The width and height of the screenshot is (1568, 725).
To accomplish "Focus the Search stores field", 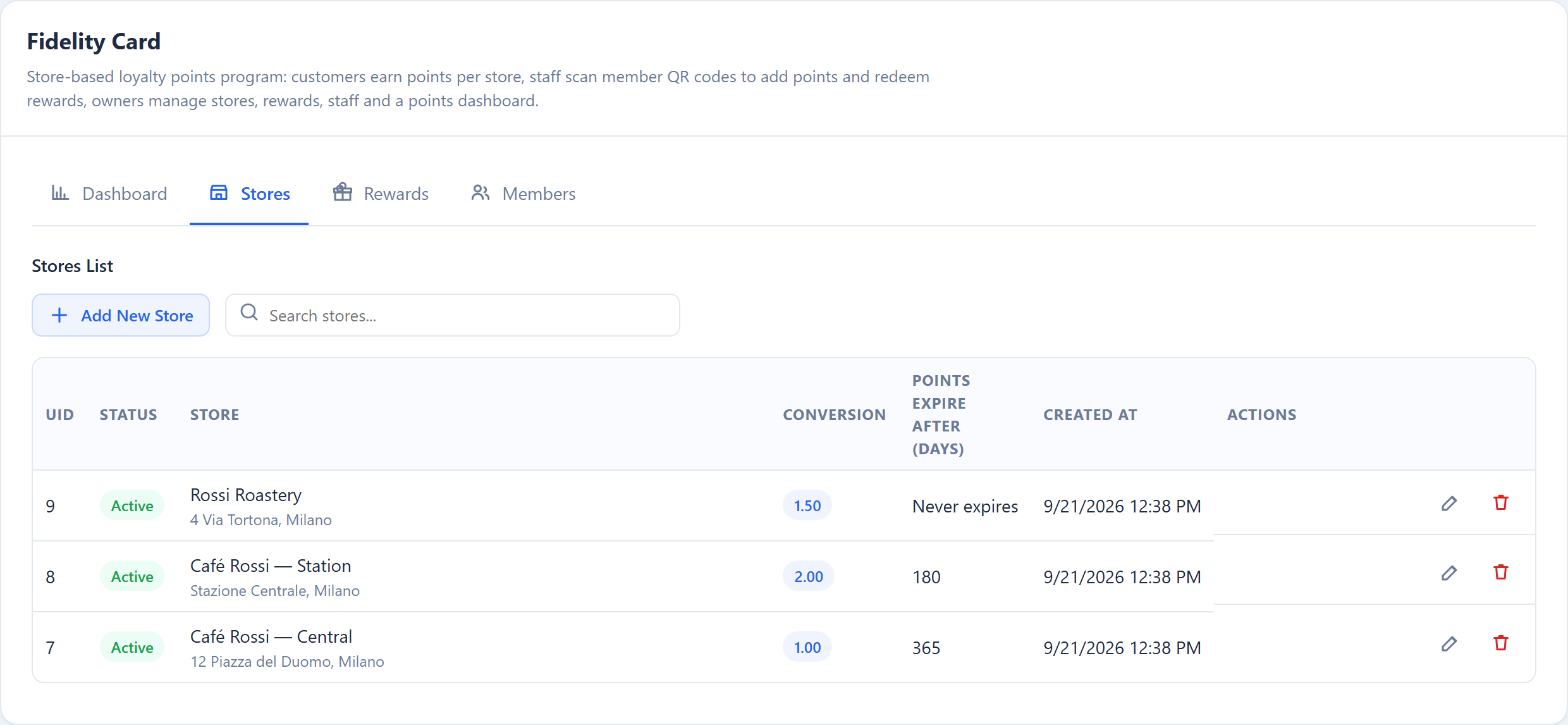I will (x=453, y=315).
